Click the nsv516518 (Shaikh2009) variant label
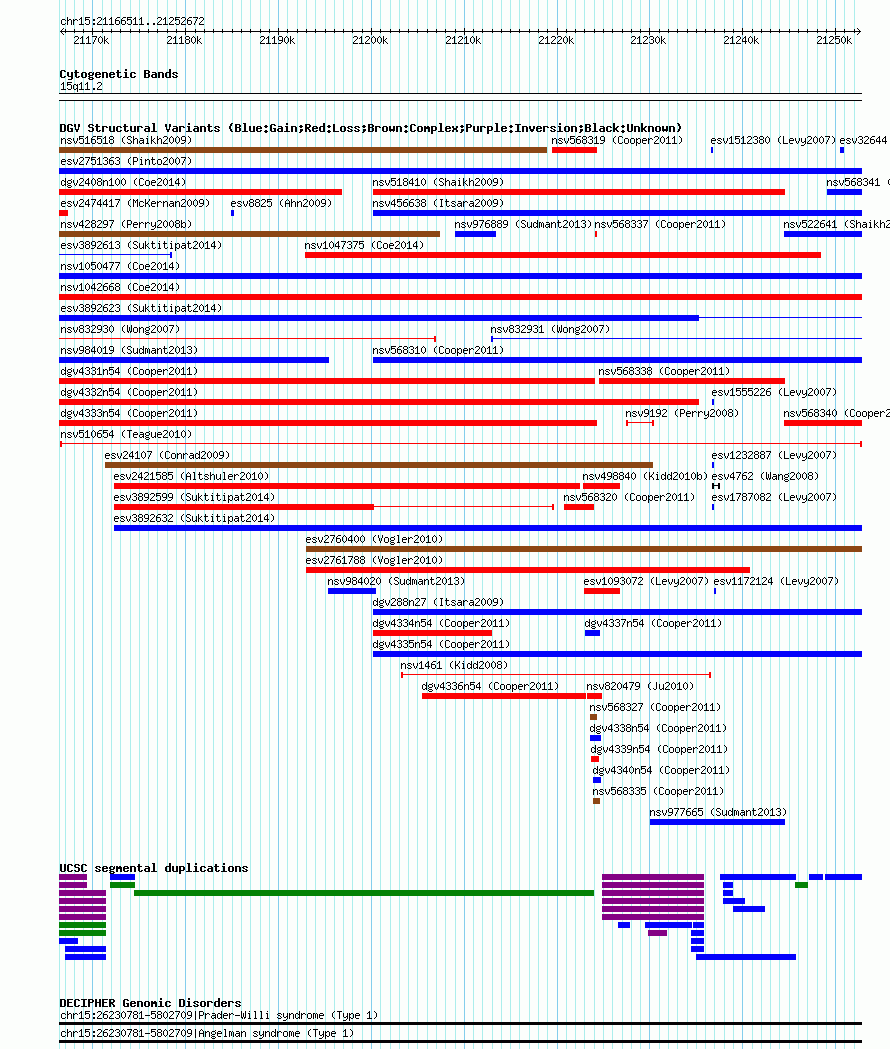890x1049 pixels. pyautogui.click(x=126, y=140)
